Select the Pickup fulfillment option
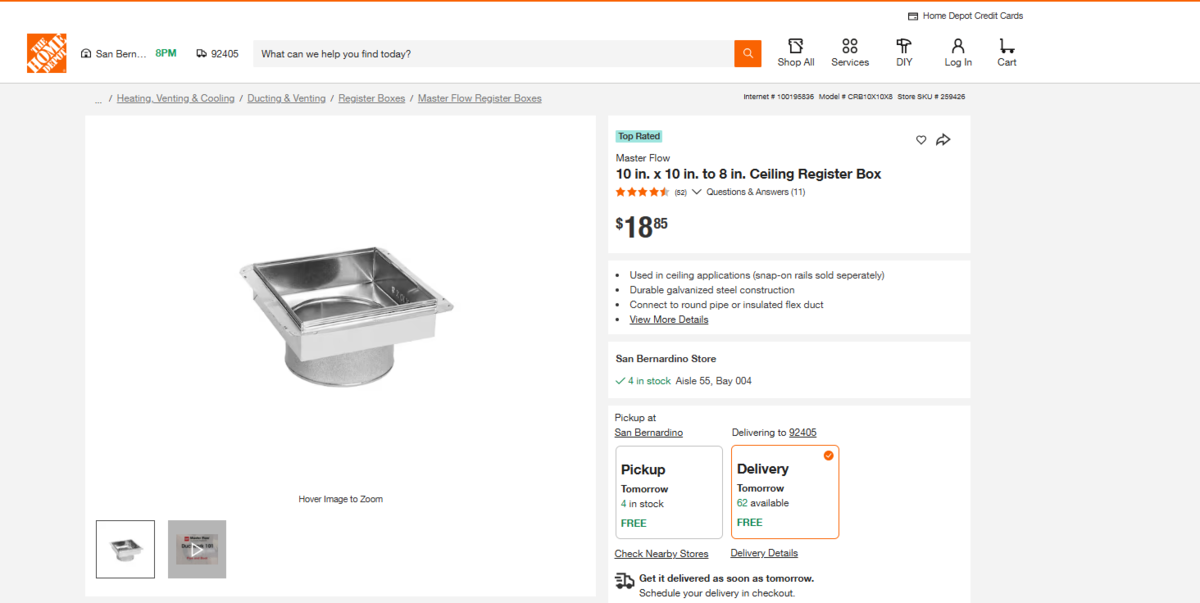The height and width of the screenshot is (603, 1200). click(668, 492)
